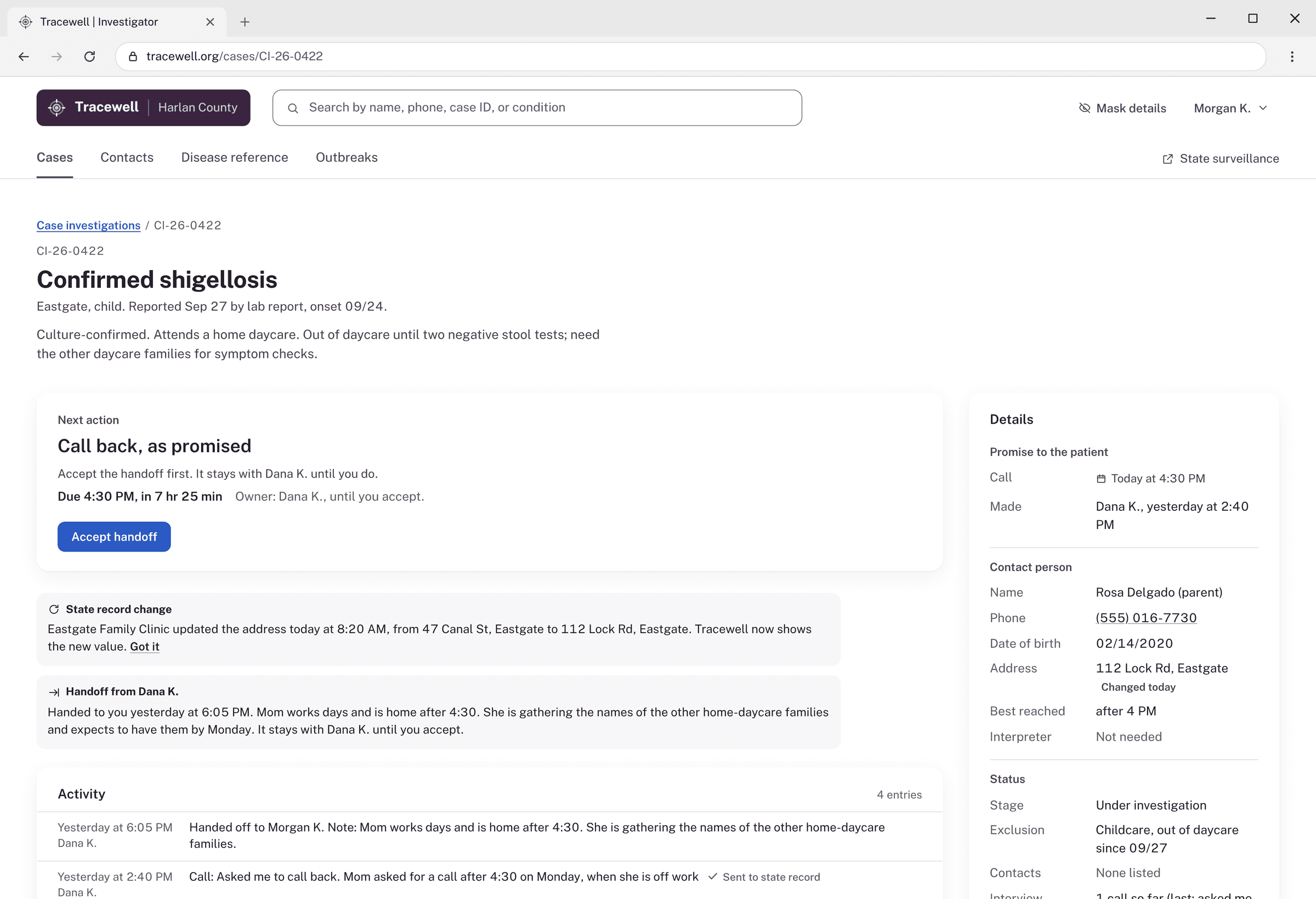1316x899 pixels.
Task: Click the site security lock icon
Action: (x=133, y=56)
